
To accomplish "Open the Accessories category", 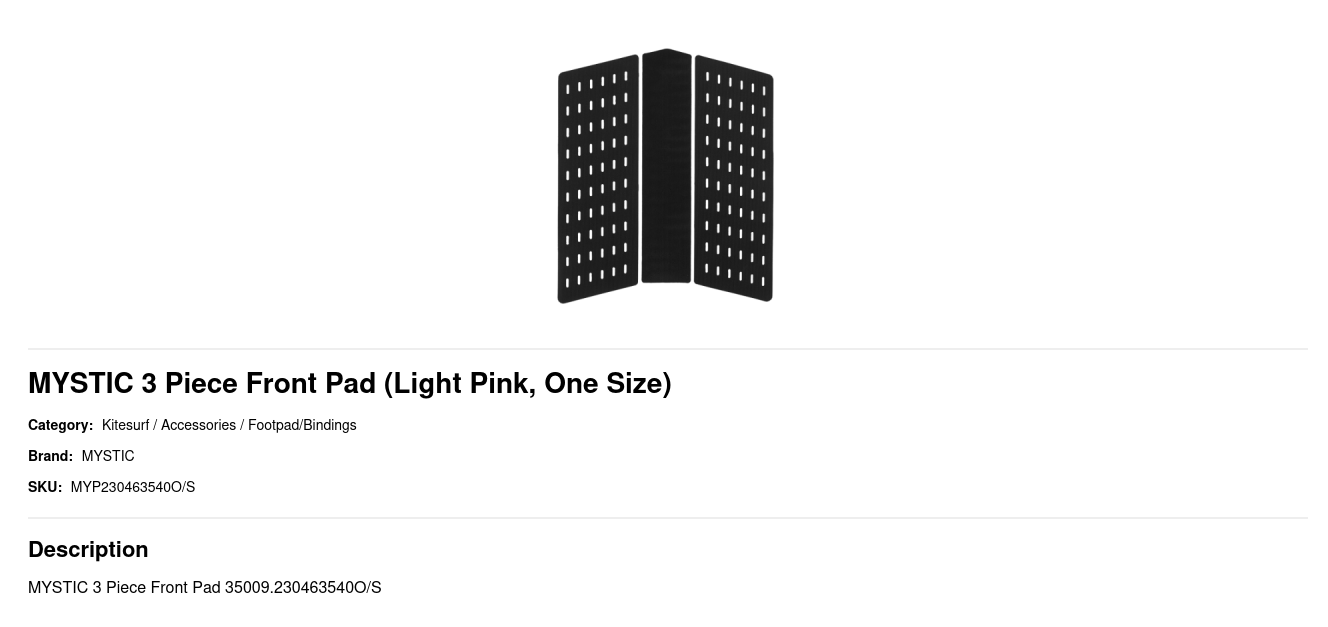I will click(x=198, y=425).
